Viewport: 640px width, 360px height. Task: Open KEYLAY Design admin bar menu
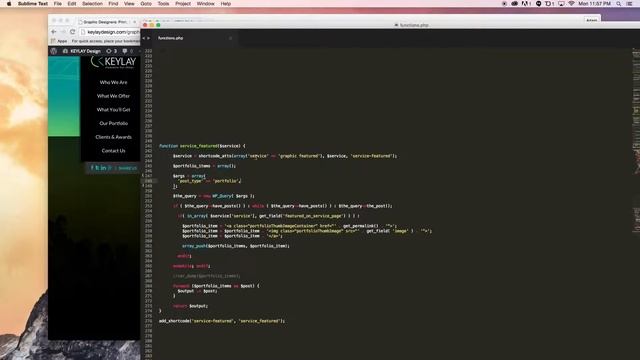point(82,51)
